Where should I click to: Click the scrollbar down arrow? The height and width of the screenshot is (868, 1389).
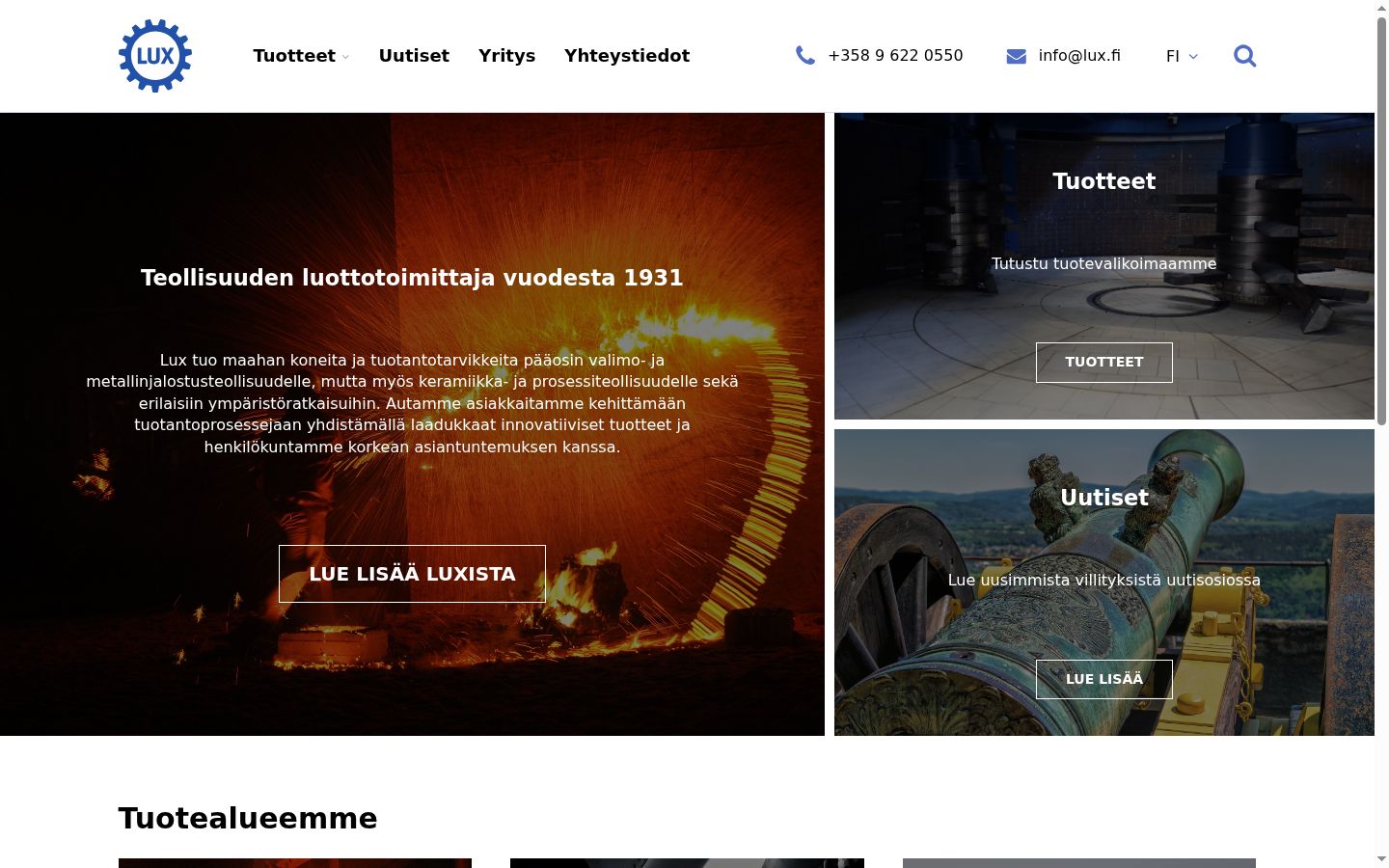coord(1381,859)
